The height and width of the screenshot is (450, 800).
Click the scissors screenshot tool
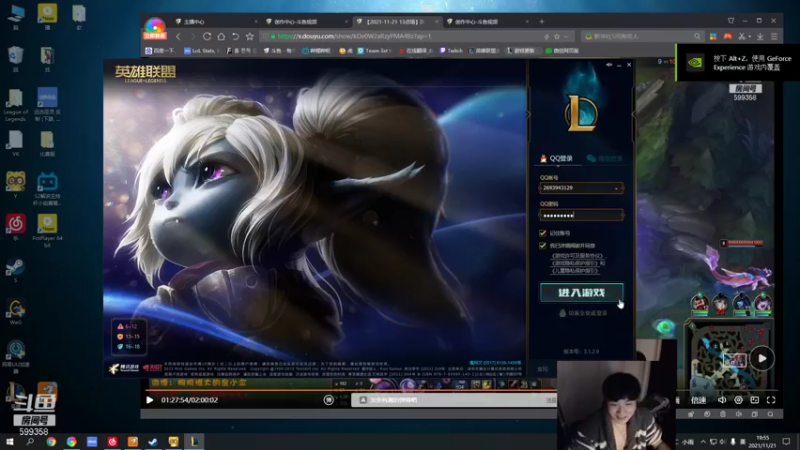pyautogui.click(x=742, y=36)
